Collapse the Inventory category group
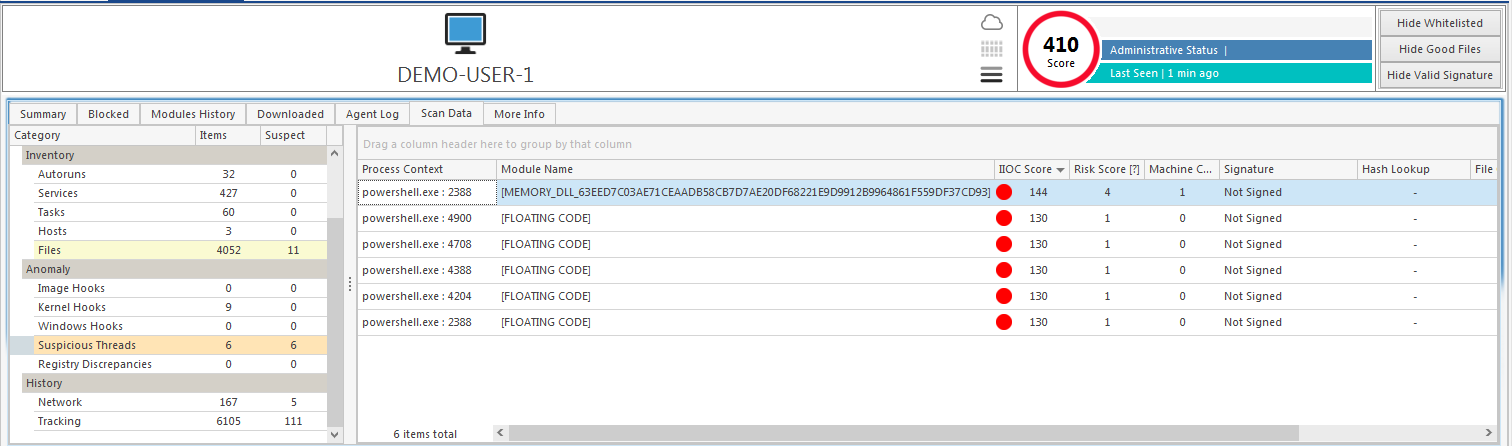This screenshot has width=1512, height=446. tap(175, 155)
